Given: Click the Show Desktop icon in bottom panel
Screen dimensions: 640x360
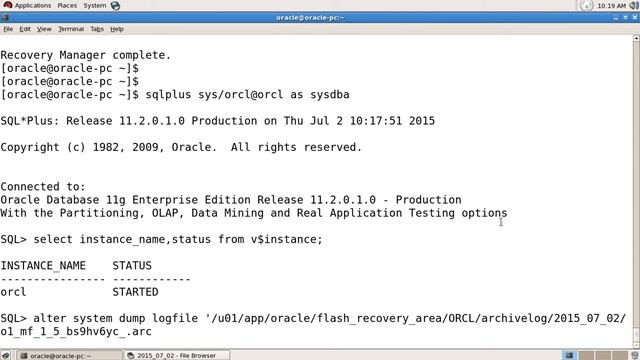Looking at the screenshot, I should [x=5, y=356].
